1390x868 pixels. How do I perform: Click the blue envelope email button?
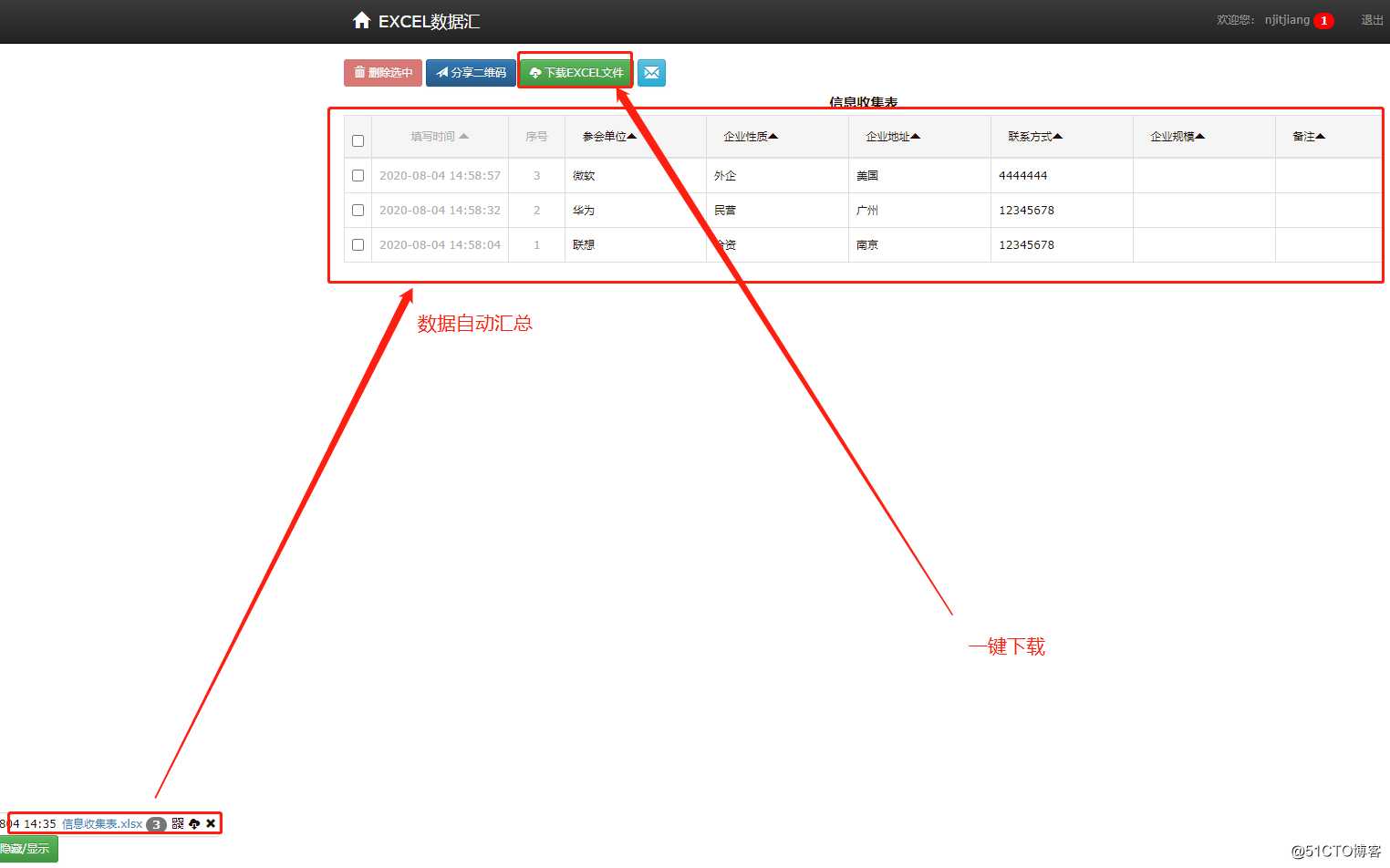coord(651,73)
